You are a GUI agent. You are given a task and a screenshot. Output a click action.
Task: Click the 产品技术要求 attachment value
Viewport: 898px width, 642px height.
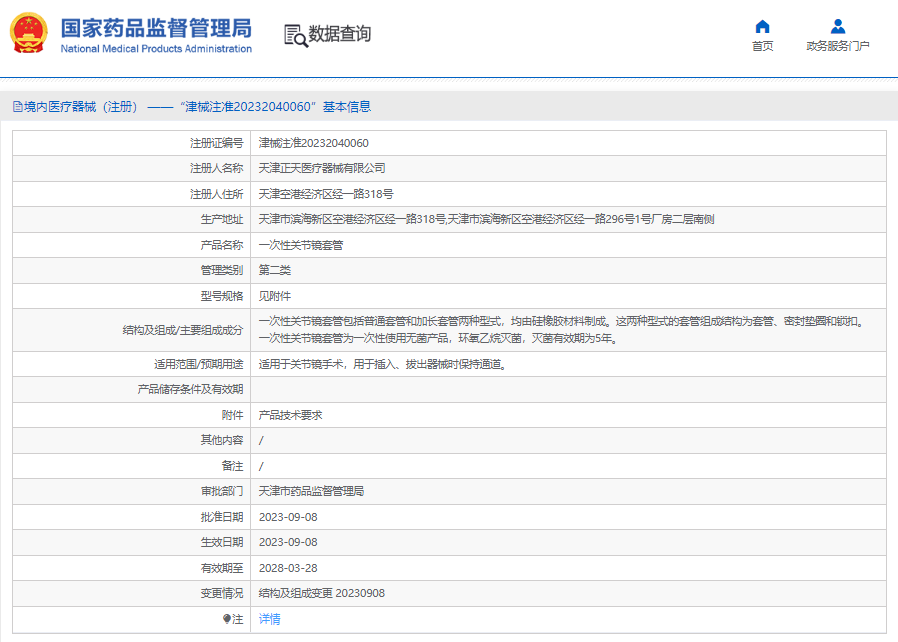click(x=290, y=415)
